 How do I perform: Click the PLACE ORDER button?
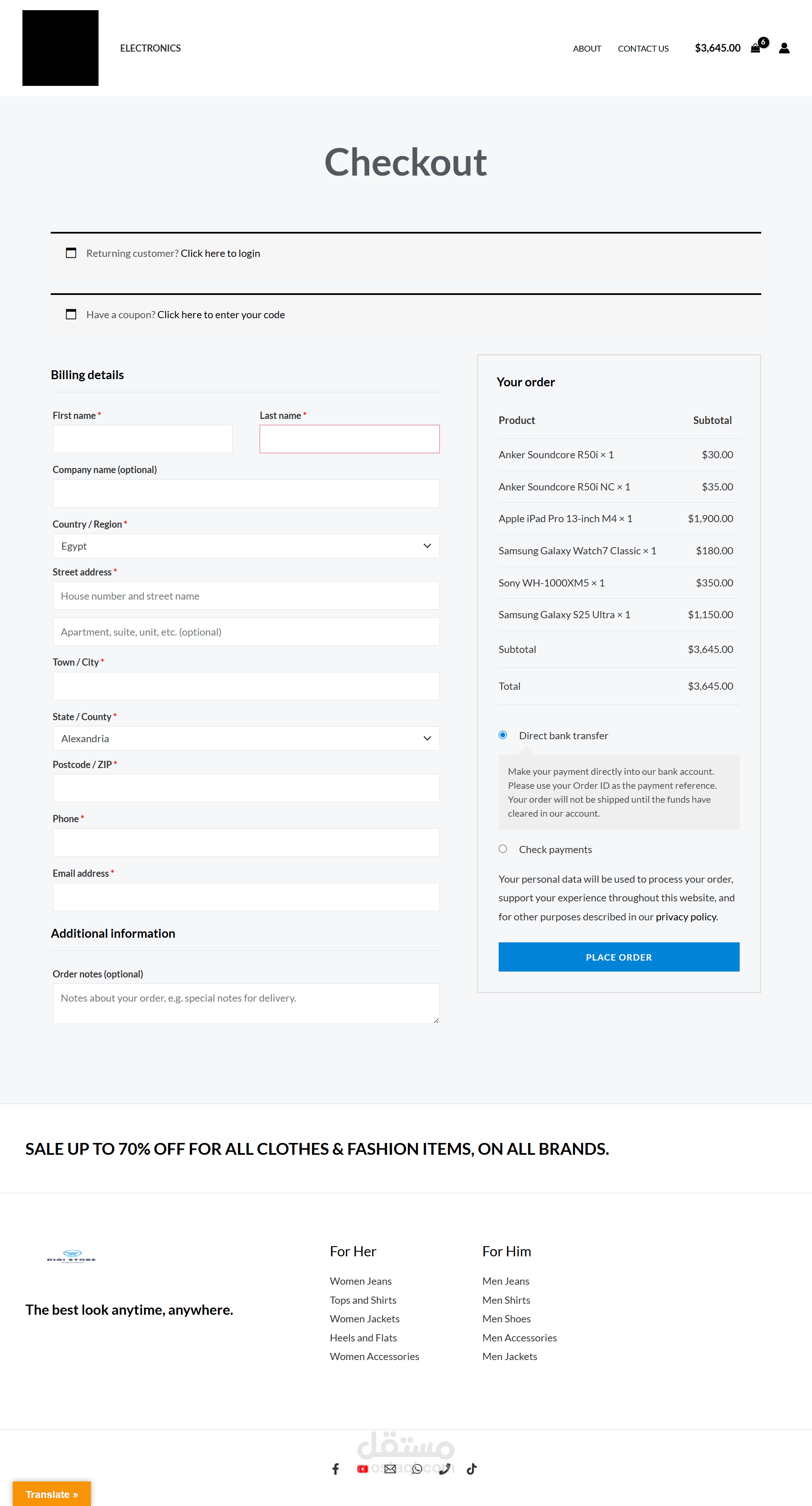[x=619, y=957]
